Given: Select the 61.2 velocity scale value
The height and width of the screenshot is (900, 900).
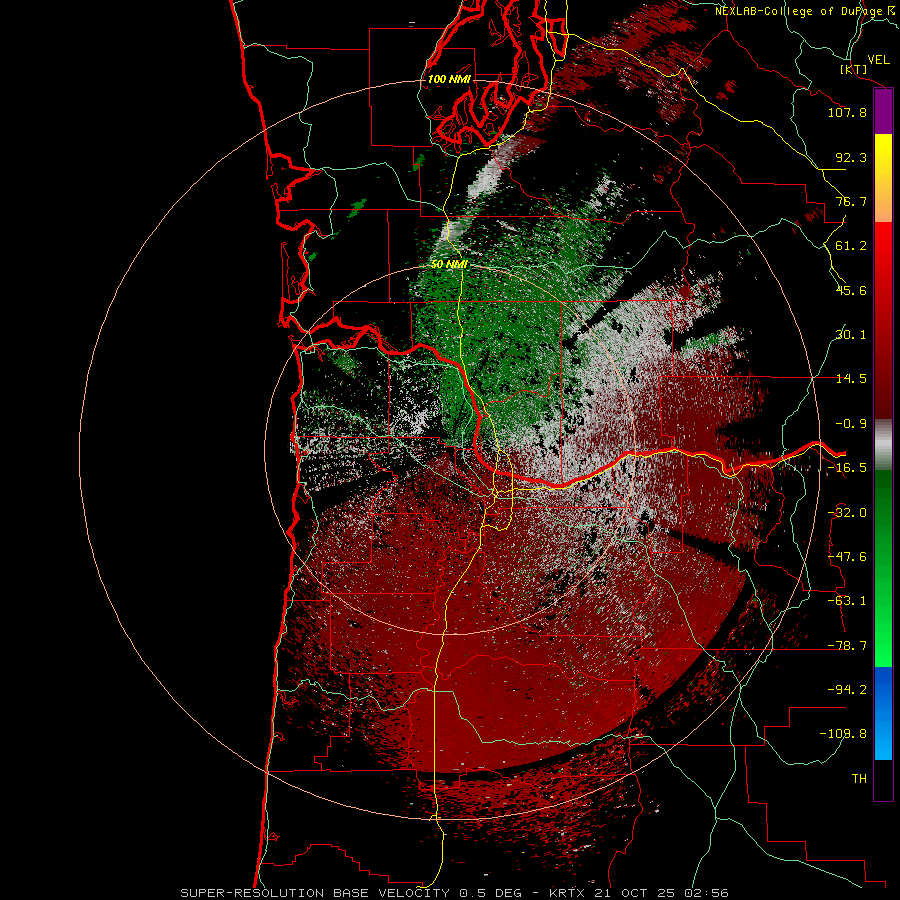Looking at the screenshot, I should pyautogui.click(x=851, y=246).
